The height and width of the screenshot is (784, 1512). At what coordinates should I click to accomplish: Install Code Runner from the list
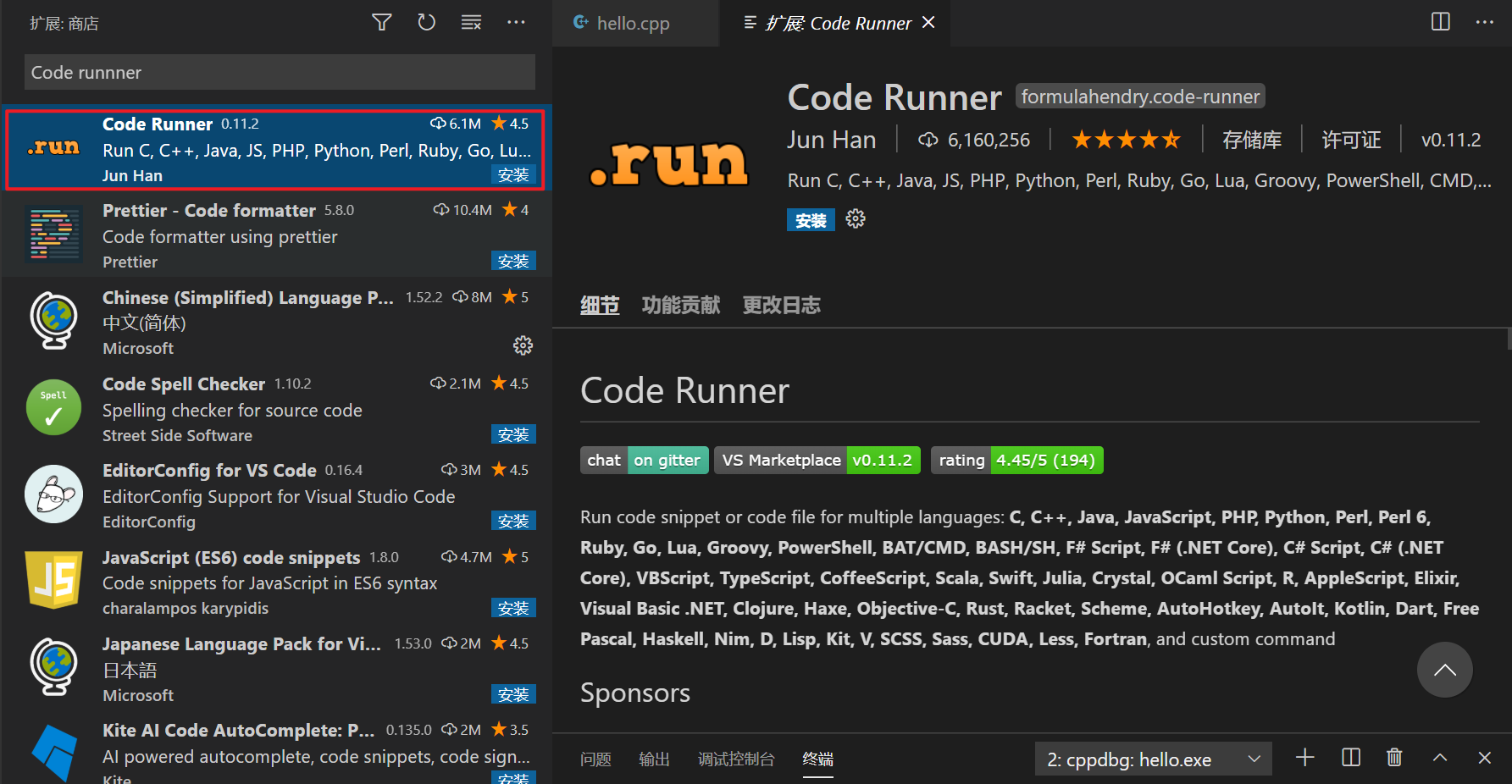click(513, 174)
